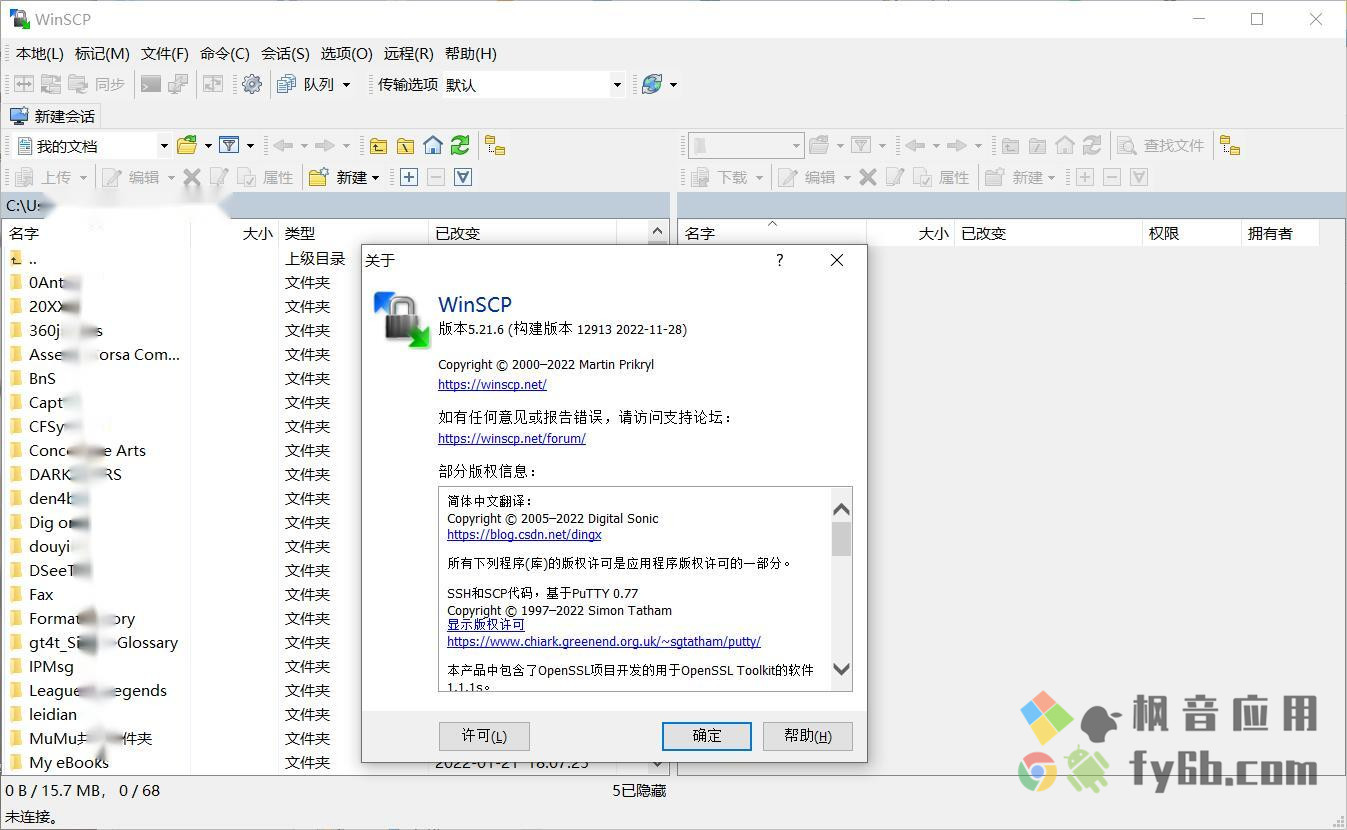Open the 标记(M) menu
Image resolution: width=1347 pixels, height=830 pixels.
[x=102, y=54]
